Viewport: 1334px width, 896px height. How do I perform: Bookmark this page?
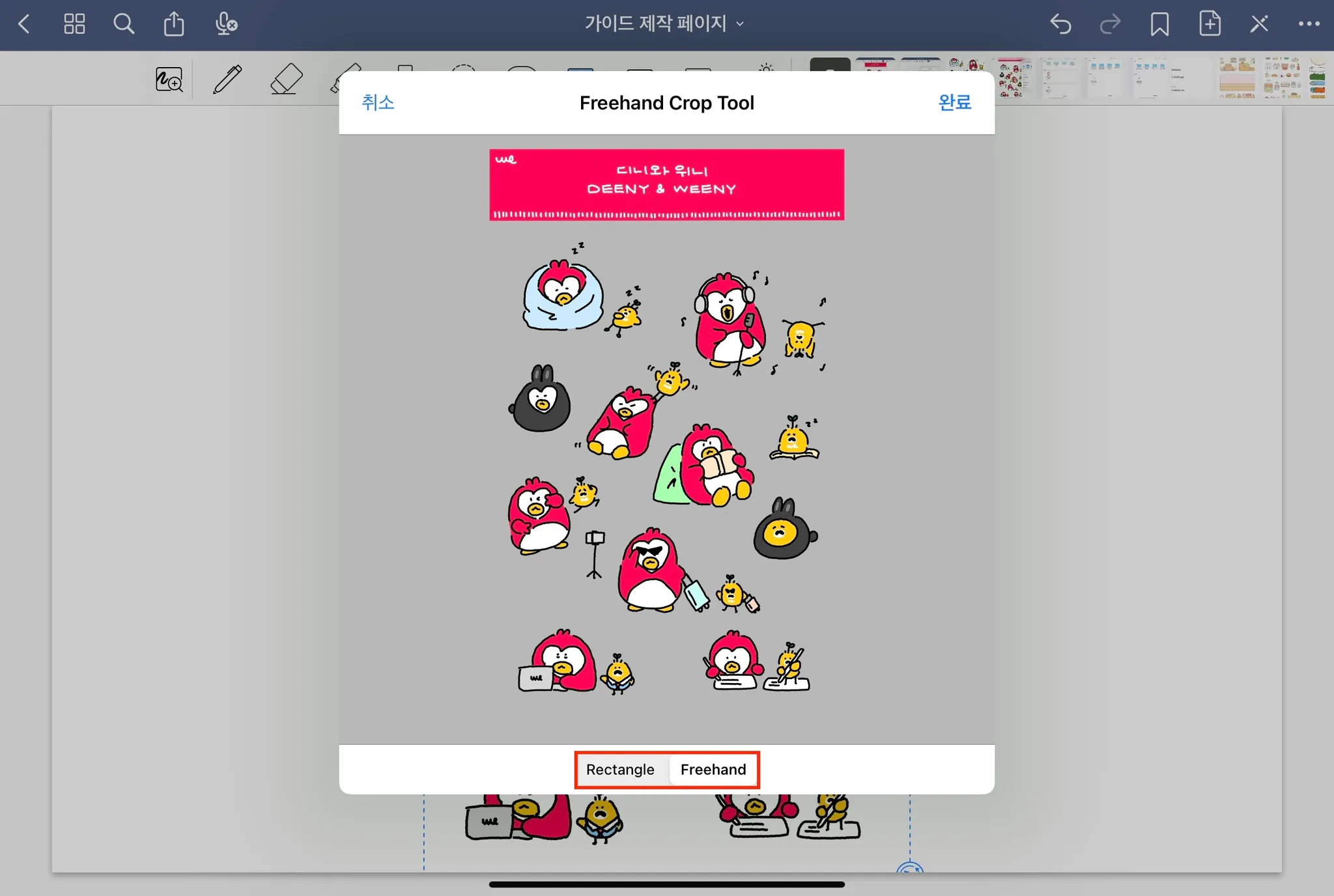click(1159, 25)
